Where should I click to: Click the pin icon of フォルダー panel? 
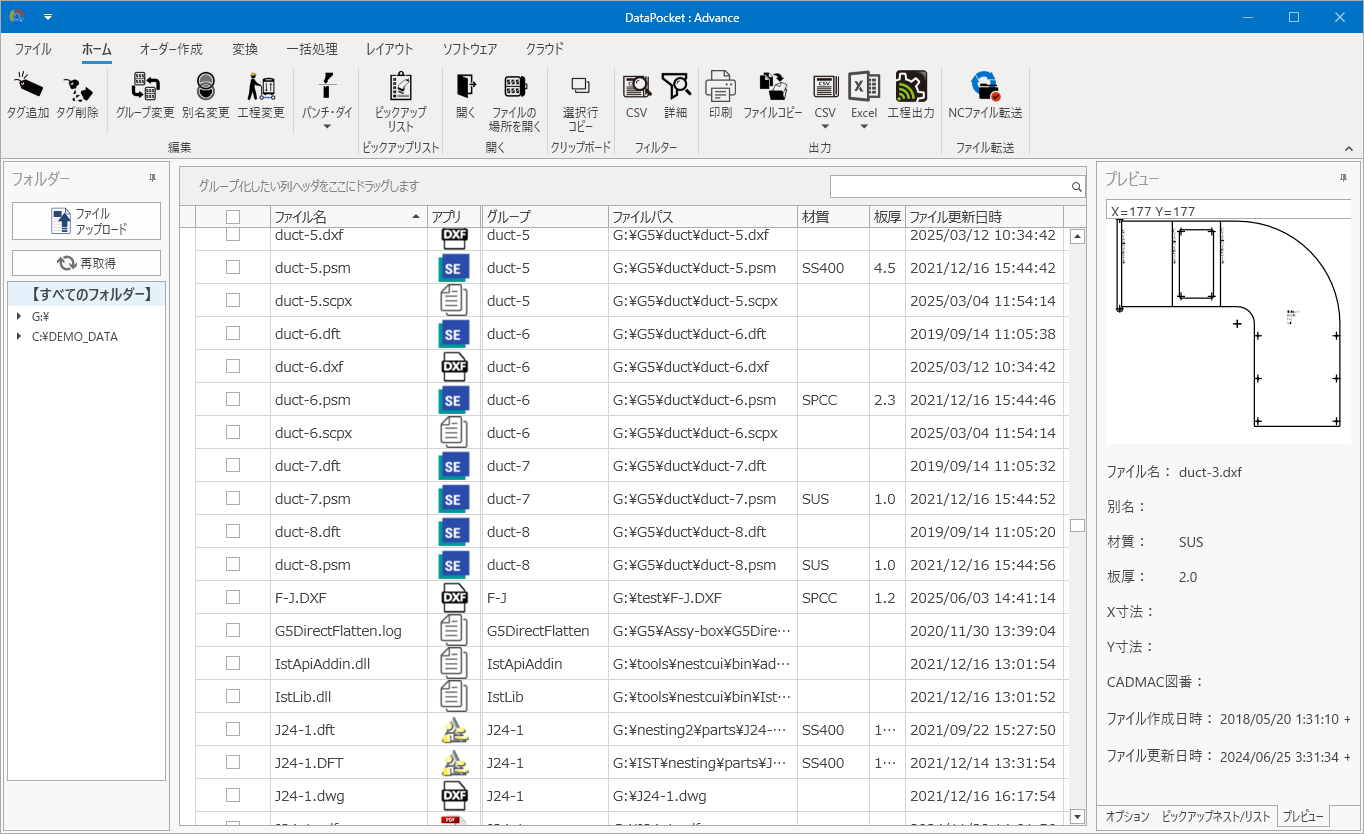[x=153, y=178]
